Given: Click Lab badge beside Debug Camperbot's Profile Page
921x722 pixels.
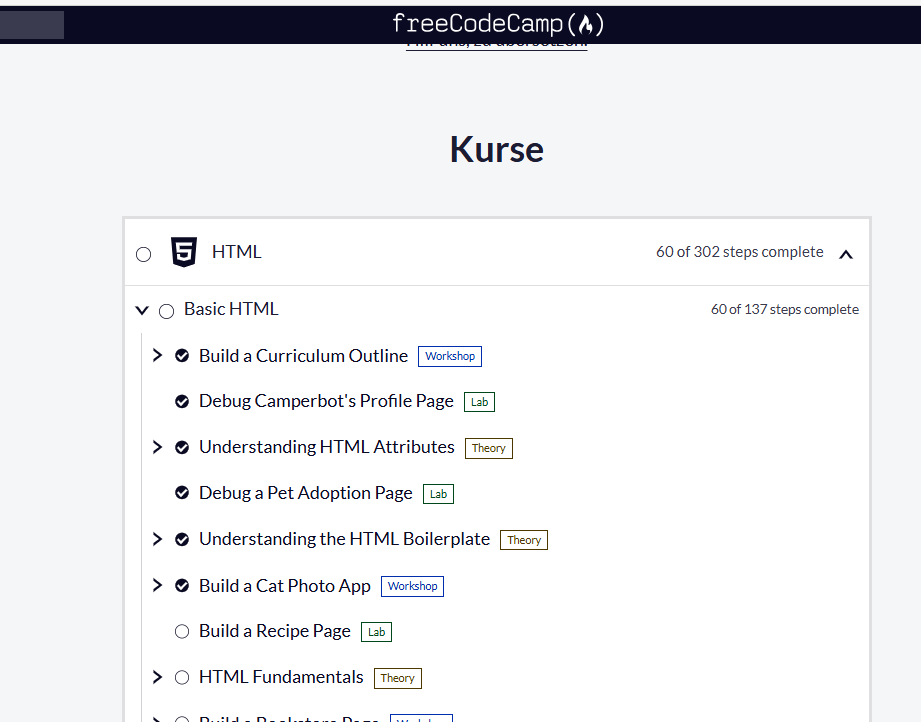Looking at the screenshot, I should click(479, 402).
